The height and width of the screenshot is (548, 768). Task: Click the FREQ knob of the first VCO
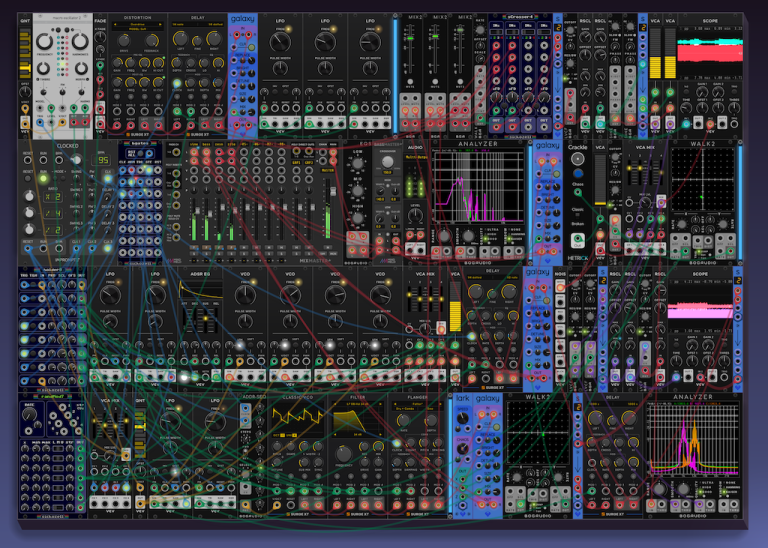[x=245, y=295]
